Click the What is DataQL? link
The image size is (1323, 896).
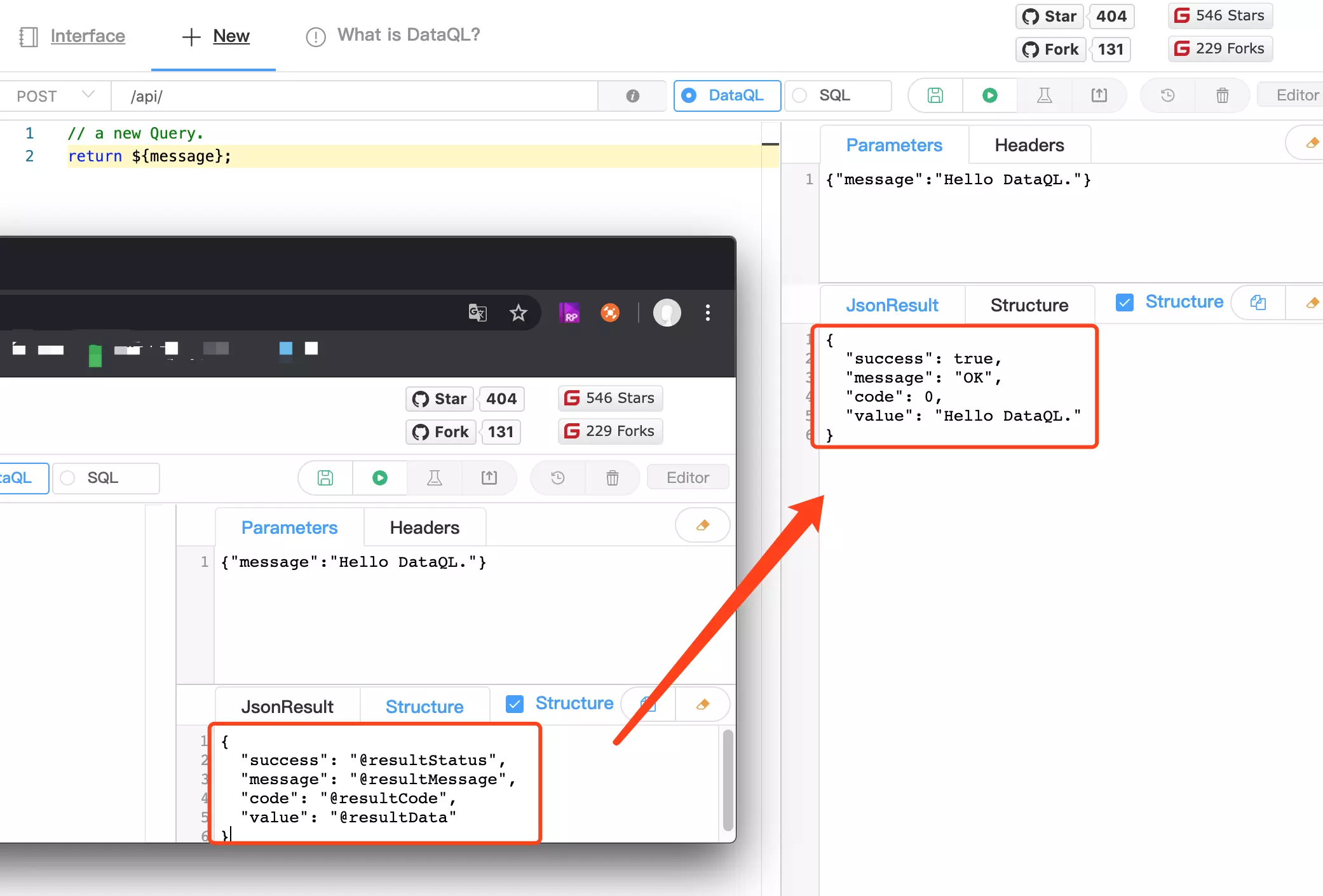pyautogui.click(x=408, y=35)
